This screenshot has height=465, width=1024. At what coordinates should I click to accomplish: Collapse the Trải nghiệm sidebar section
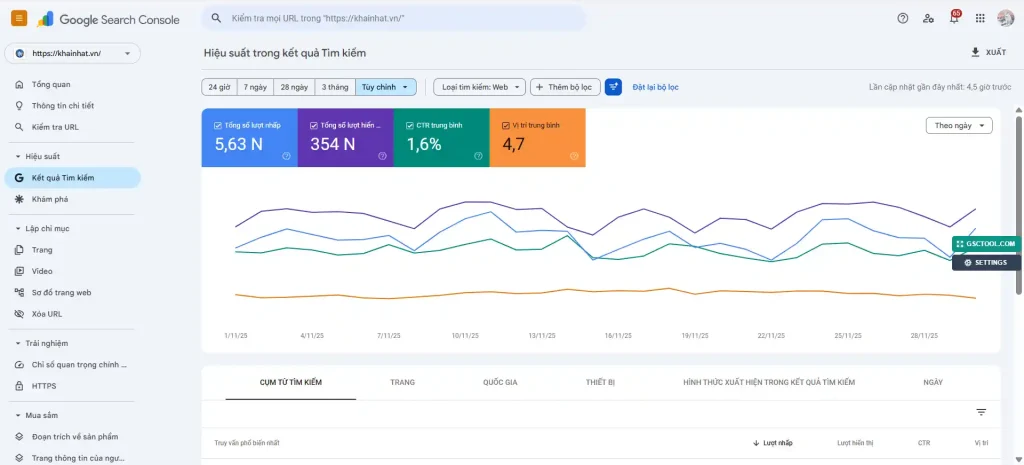coord(18,344)
